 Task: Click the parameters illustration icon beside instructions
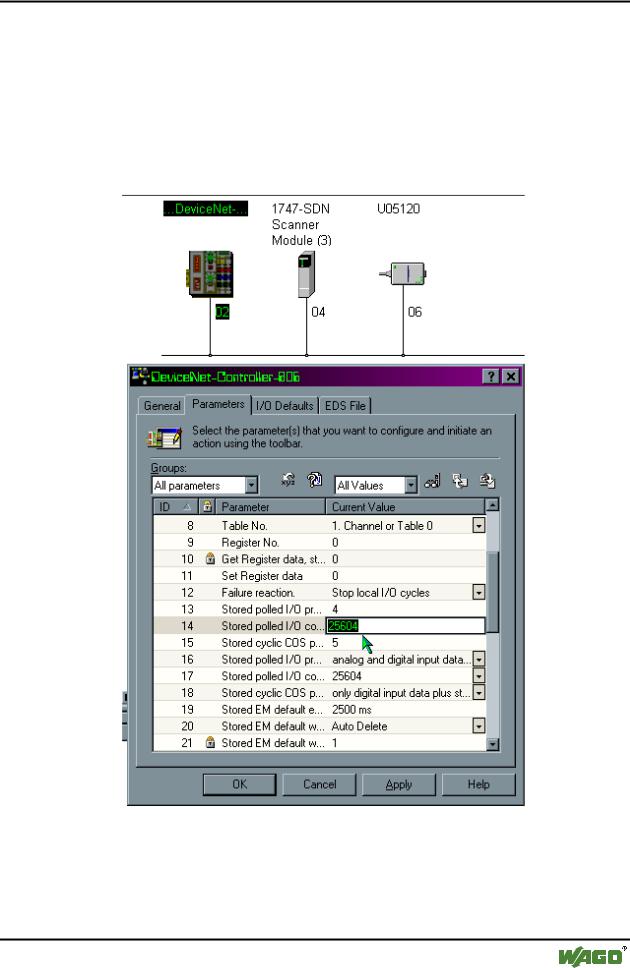(x=164, y=438)
